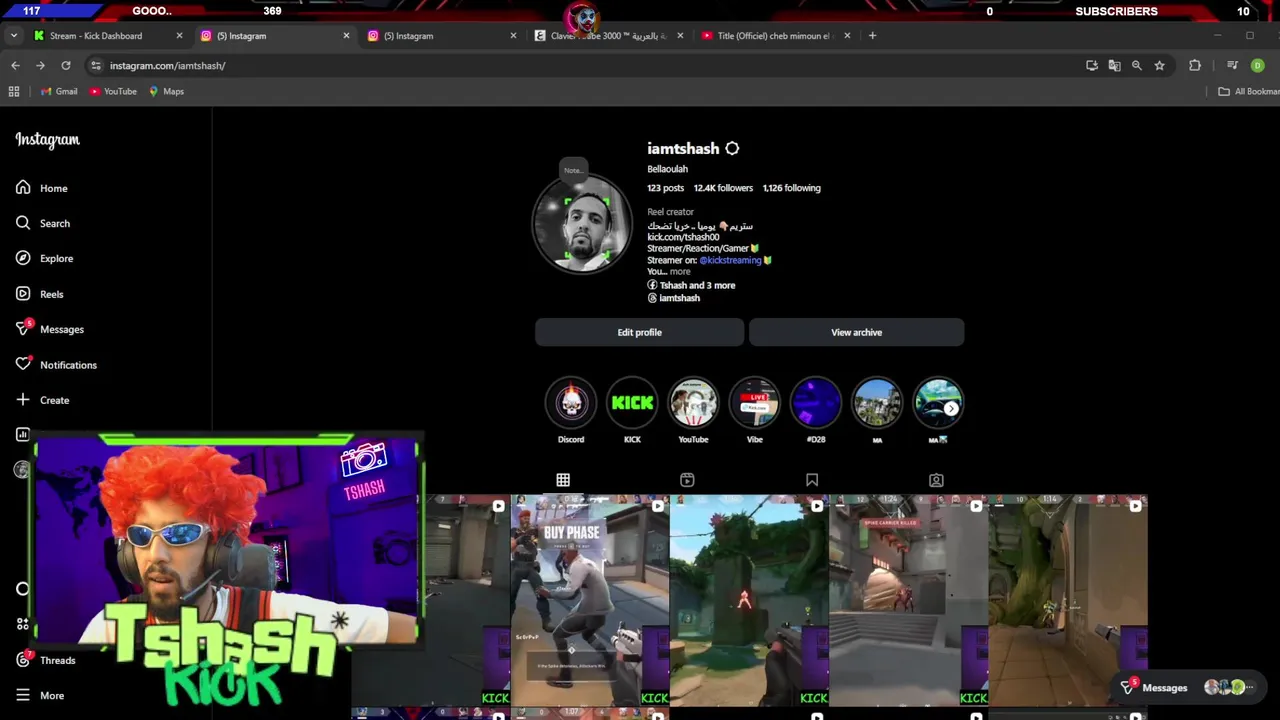This screenshot has width=1280, height=720.
Task: View the 12.4K followers list
Action: pyautogui.click(x=723, y=188)
